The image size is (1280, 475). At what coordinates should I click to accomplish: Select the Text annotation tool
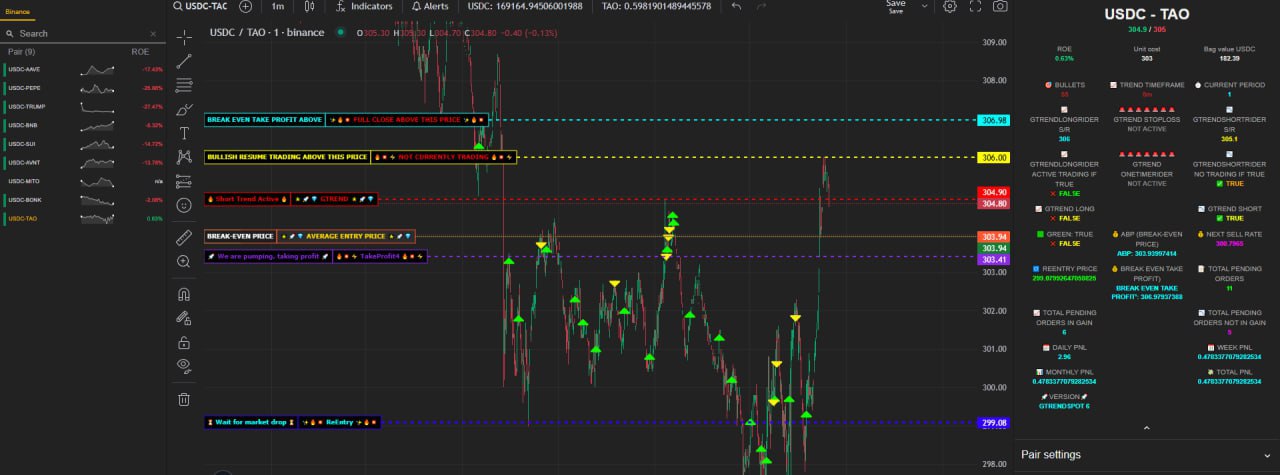point(184,133)
